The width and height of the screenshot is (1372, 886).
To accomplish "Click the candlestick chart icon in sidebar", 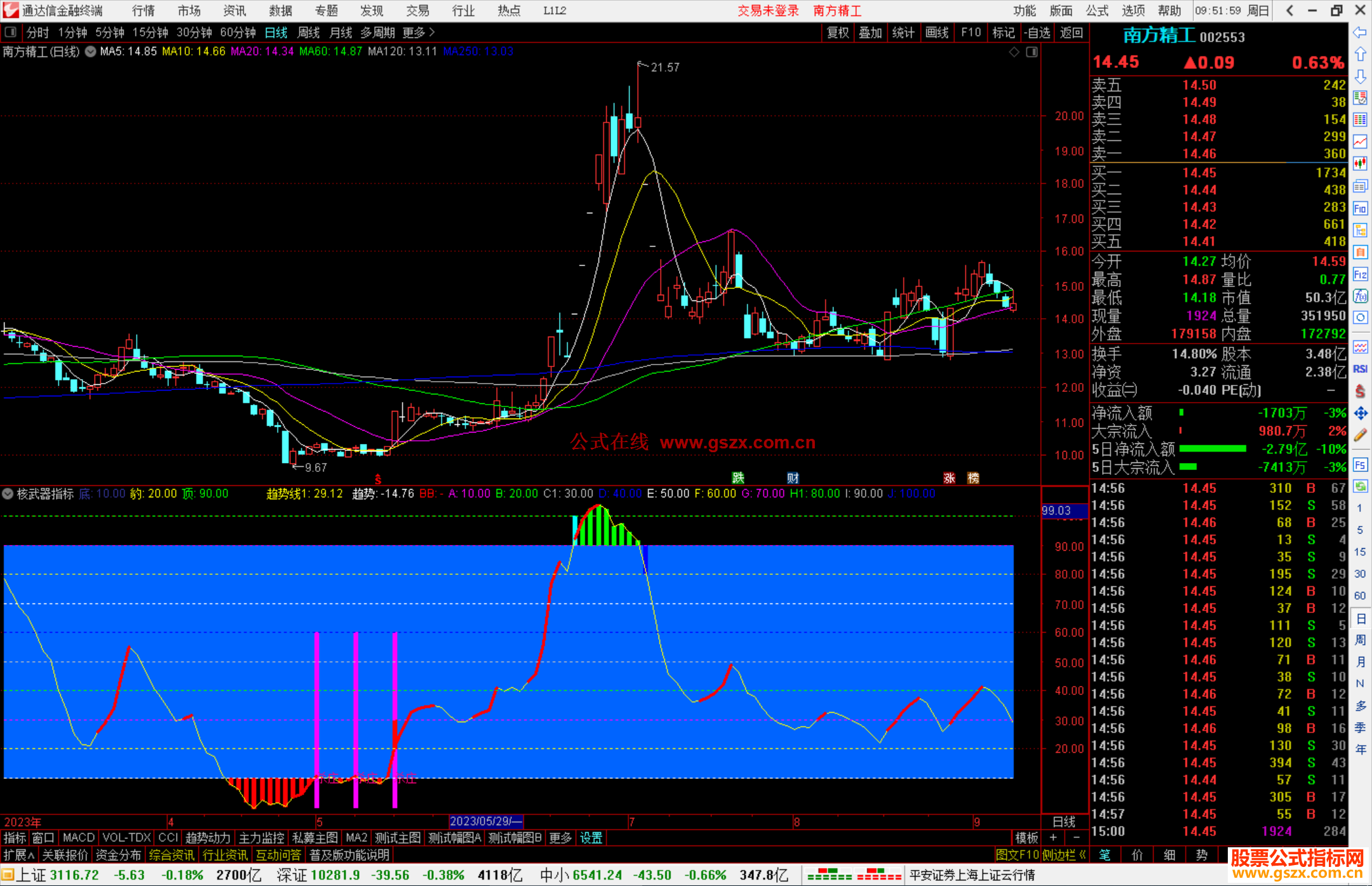I will (x=1360, y=164).
